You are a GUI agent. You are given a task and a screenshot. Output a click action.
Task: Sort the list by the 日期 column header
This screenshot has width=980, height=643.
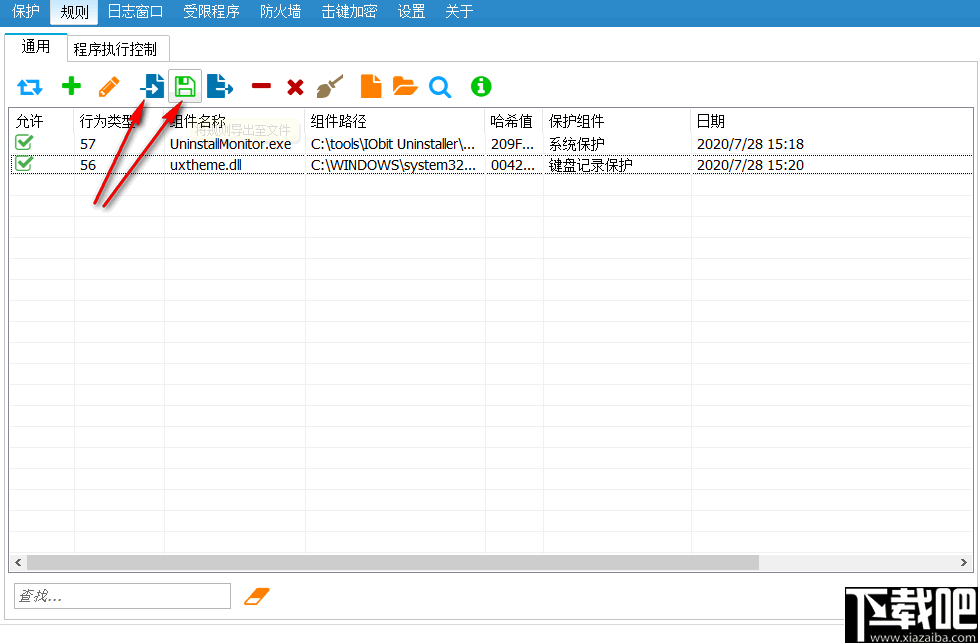pos(710,121)
